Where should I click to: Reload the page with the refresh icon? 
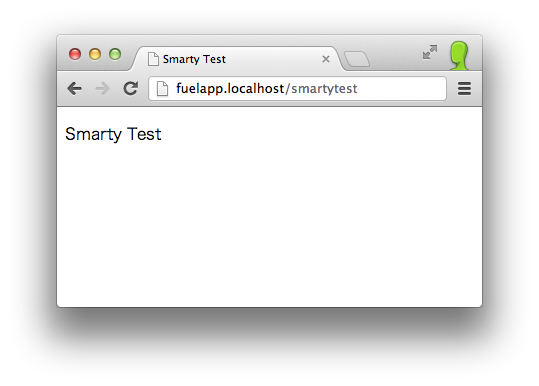(x=131, y=88)
